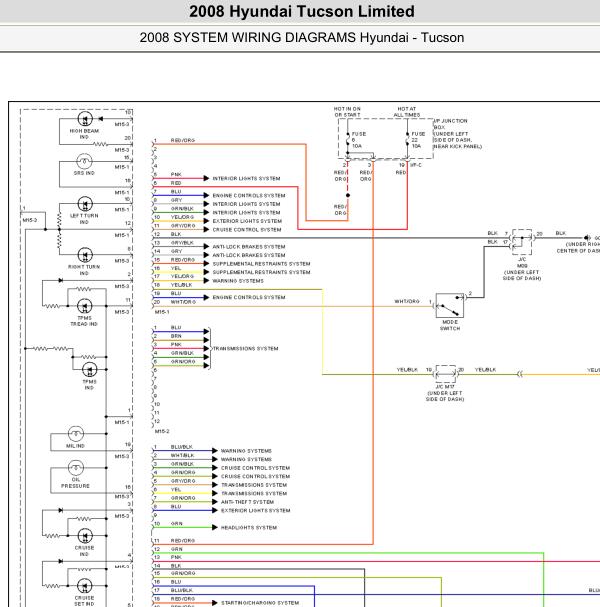Click the 'MIL IND' caption
The height and width of the screenshot is (607, 600).
point(75,446)
